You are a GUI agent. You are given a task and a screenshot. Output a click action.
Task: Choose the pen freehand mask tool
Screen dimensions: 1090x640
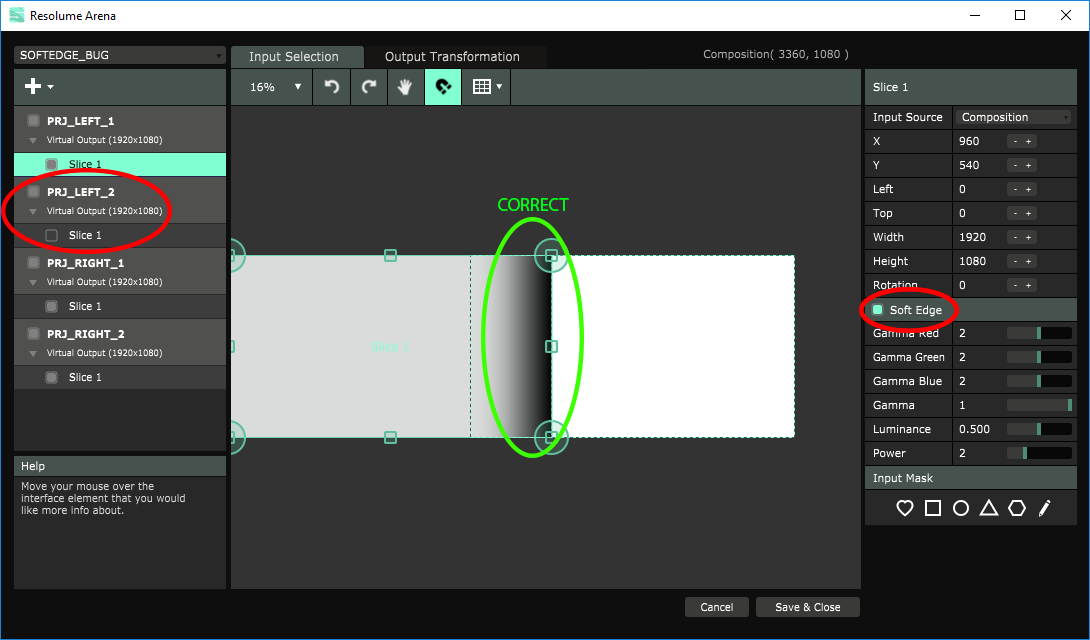1044,508
